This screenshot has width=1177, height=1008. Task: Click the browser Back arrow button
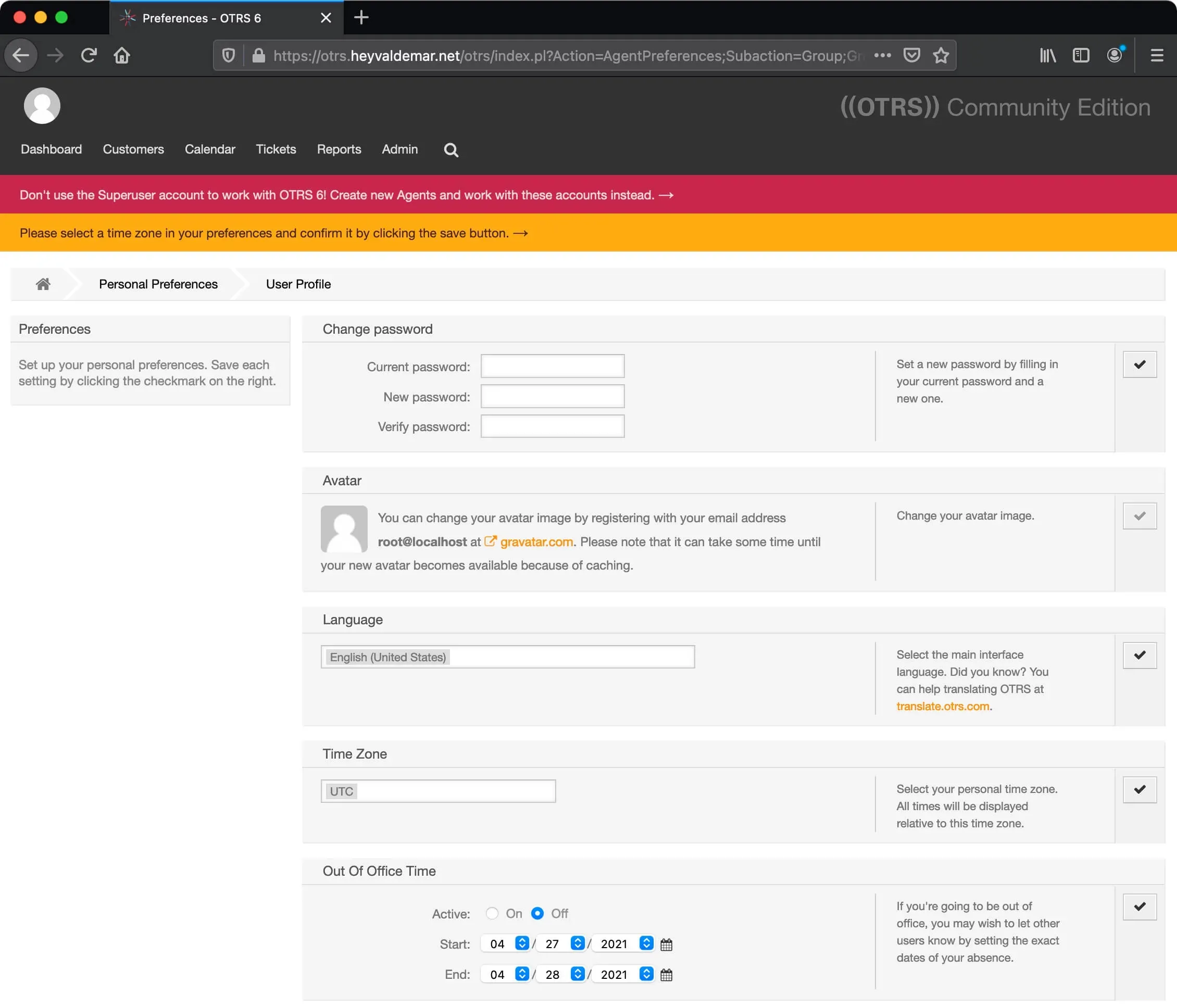[21, 55]
